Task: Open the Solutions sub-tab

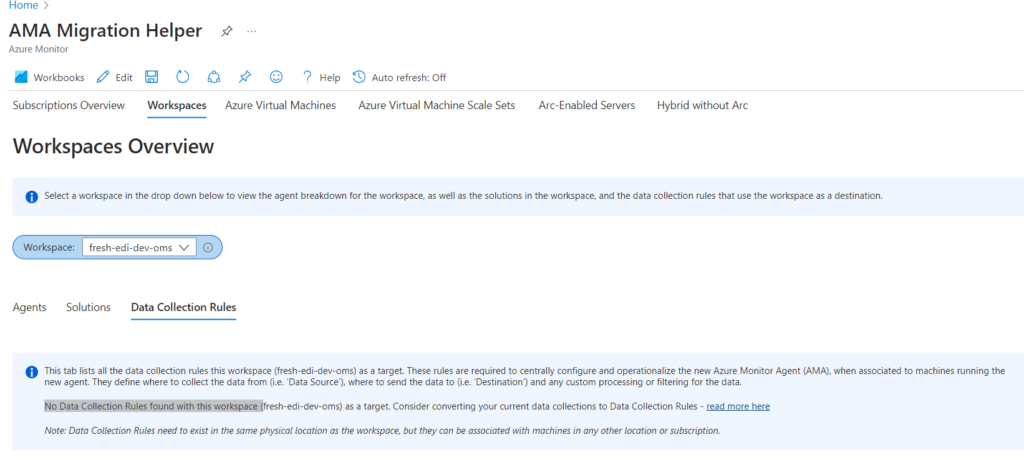Action: pyautogui.click(x=88, y=307)
